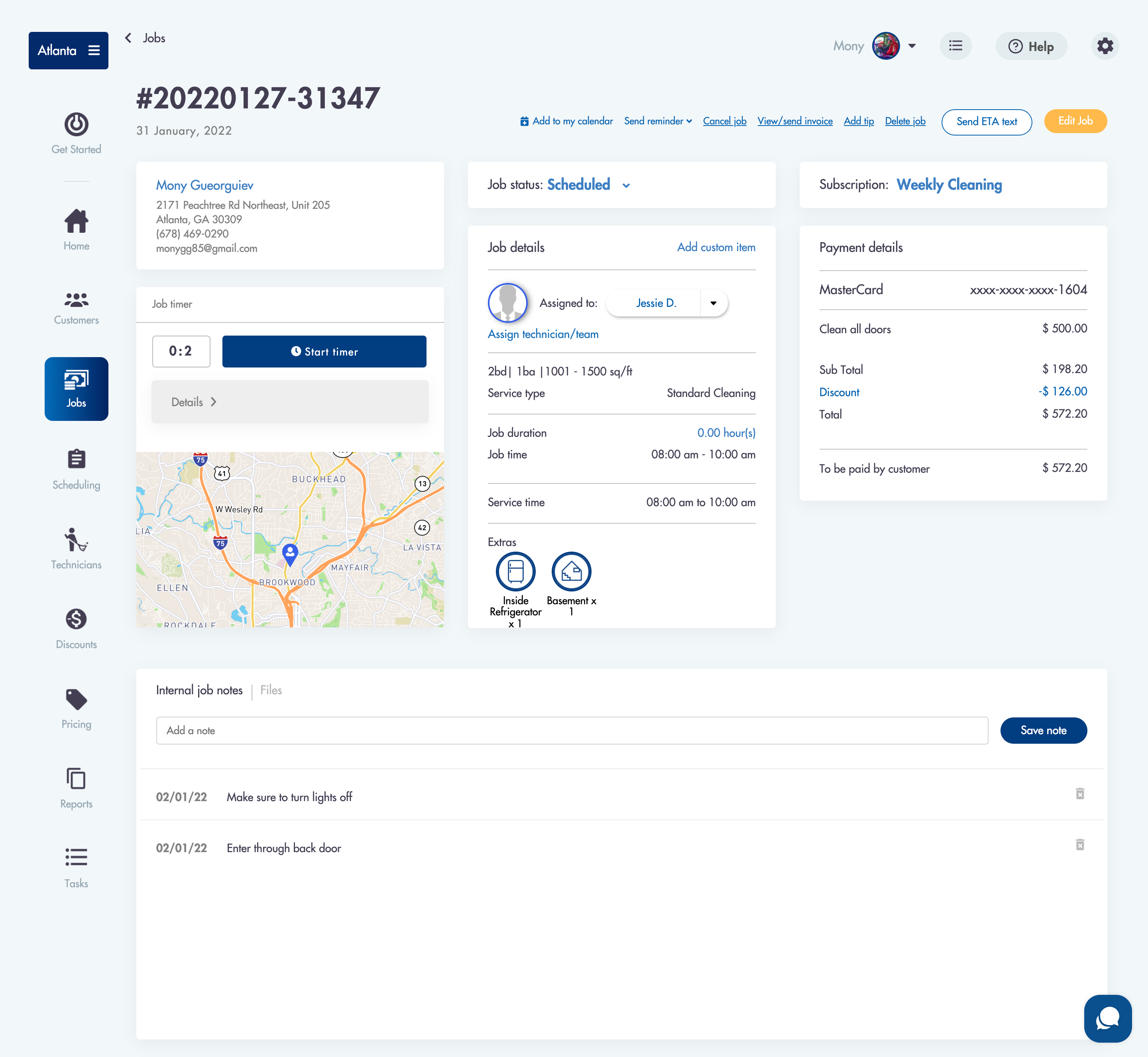This screenshot has width=1148, height=1057.
Task: Open the Assigned to Jessie D. dropdown arrow
Action: pyautogui.click(x=713, y=303)
